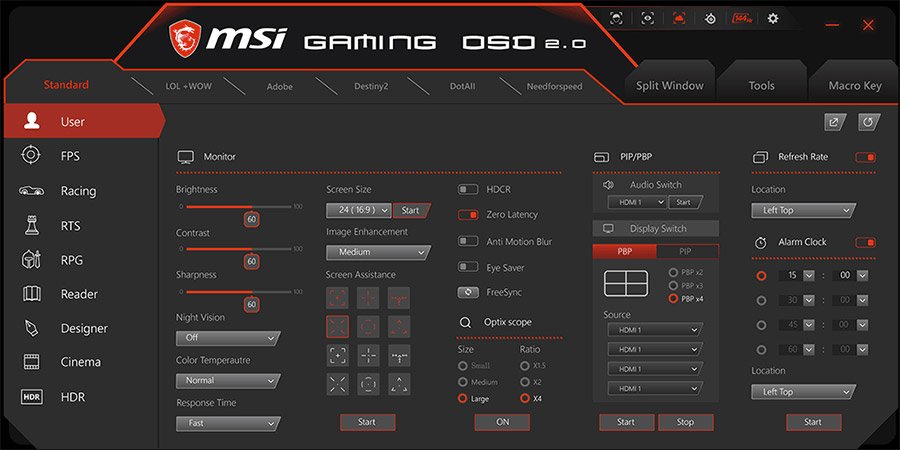900x450 pixels.
Task: Toggle the Eye Saver switch
Action: pyautogui.click(x=468, y=267)
